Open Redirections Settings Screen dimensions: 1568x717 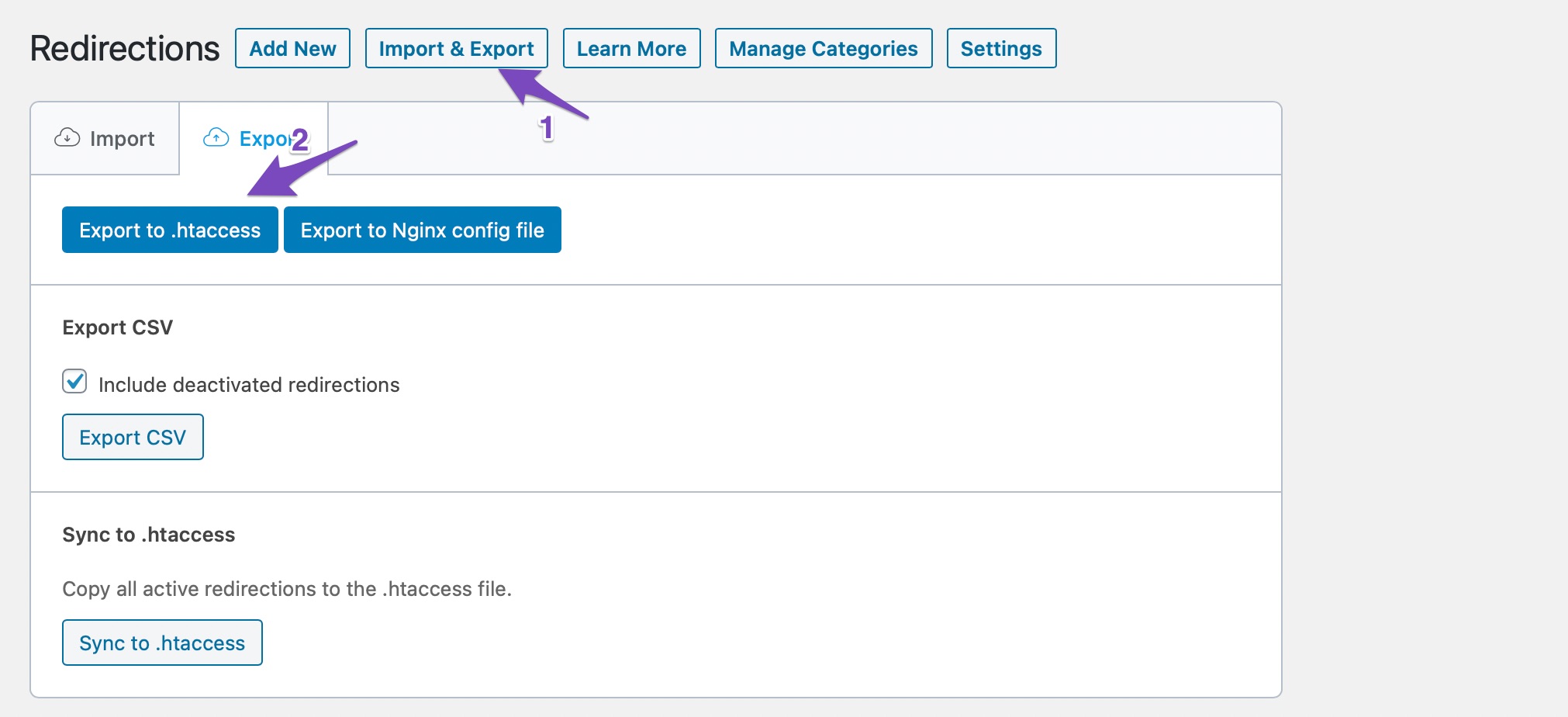click(1001, 48)
